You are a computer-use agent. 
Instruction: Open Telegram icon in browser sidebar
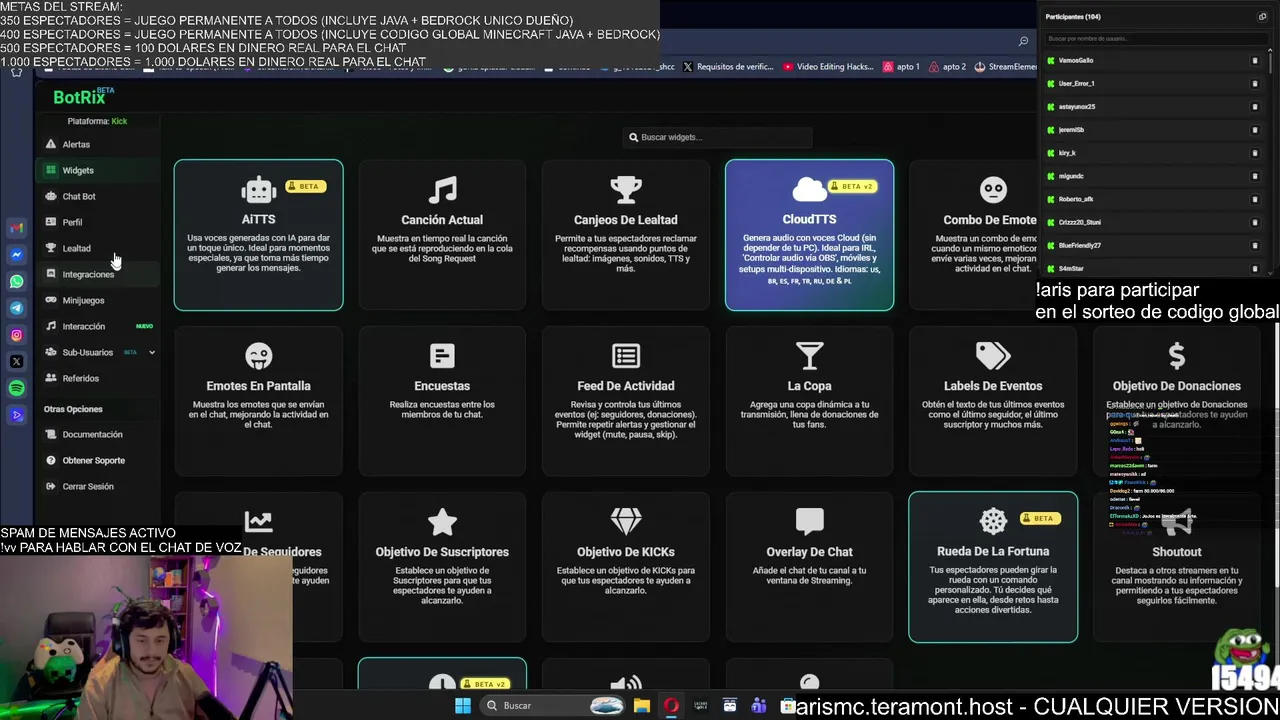[16, 308]
